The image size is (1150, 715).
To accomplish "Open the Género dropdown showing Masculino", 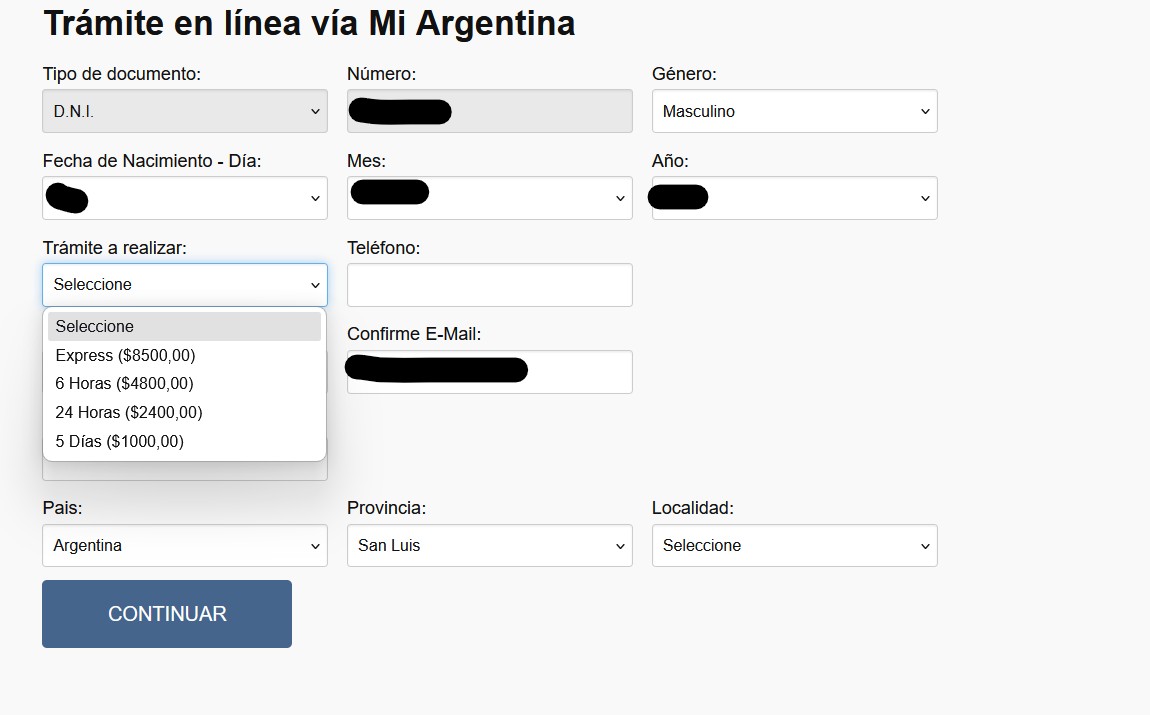I will 794,111.
